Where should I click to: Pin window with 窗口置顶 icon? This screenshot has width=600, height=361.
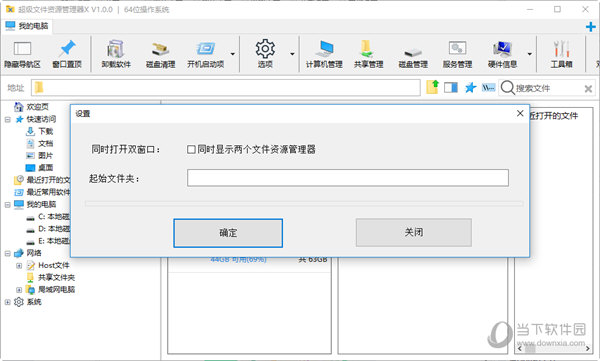pyautogui.click(x=67, y=55)
